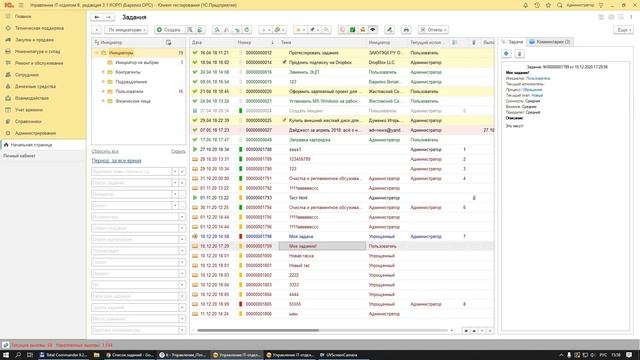Image resolution: width=640 pixels, height=360 pixels.
Task: Switch to the Комментарии (2) tab
Action: (x=550, y=42)
